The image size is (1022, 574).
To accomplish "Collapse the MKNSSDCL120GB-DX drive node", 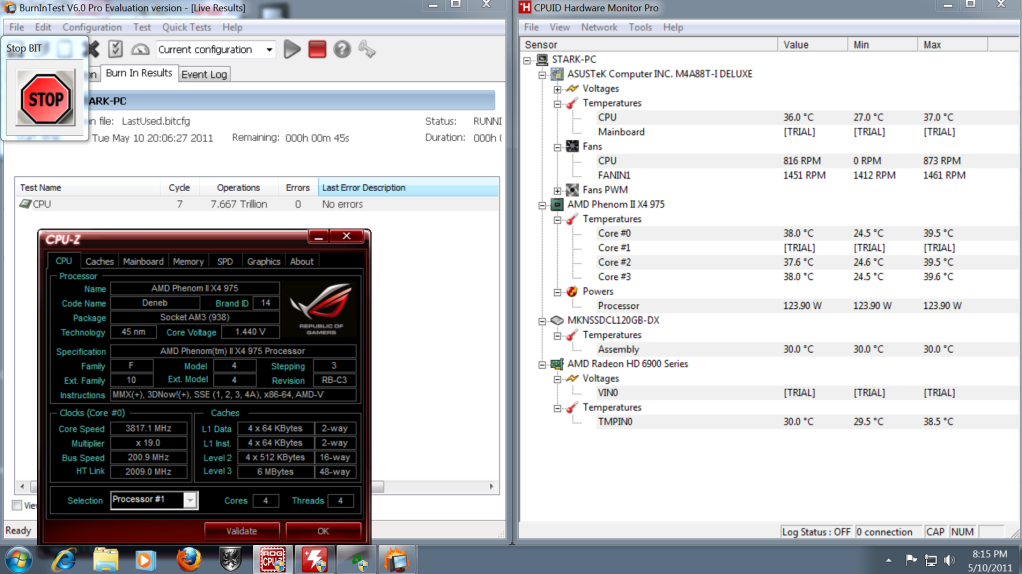I will (542, 321).
